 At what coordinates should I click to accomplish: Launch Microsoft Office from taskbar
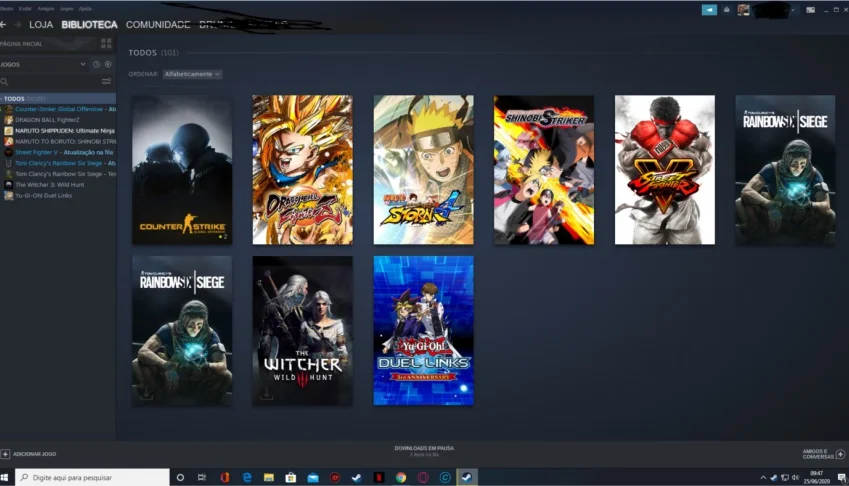pos(225,477)
